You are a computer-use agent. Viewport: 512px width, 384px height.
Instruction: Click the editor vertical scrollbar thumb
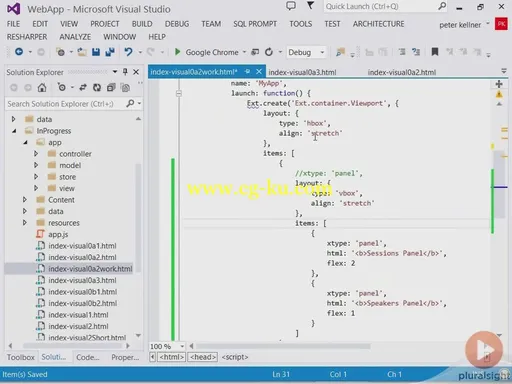coord(500,184)
